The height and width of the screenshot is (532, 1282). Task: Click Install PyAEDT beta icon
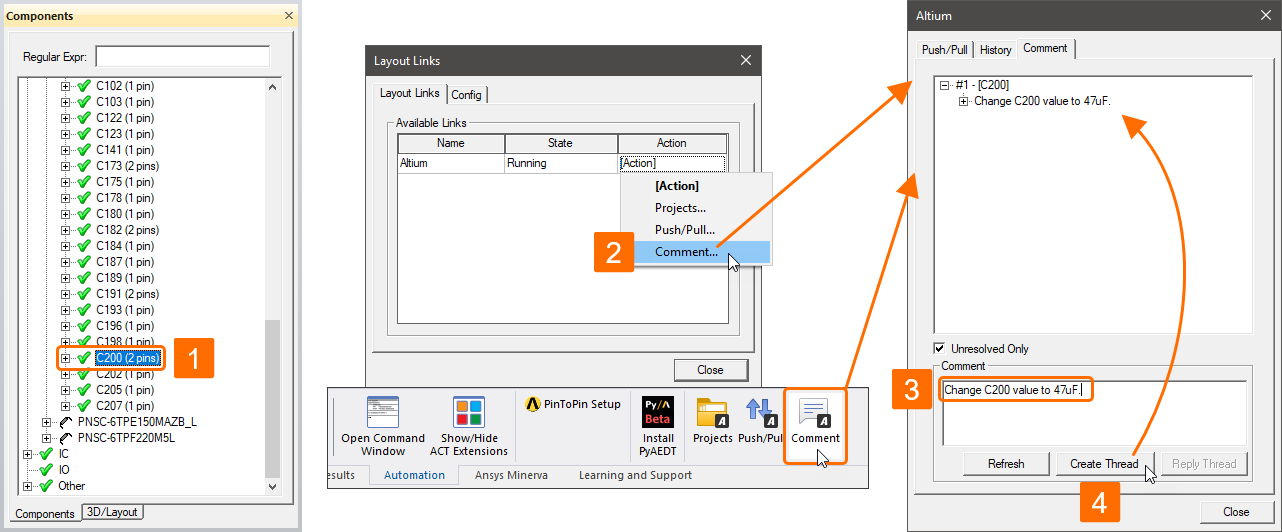tap(658, 412)
